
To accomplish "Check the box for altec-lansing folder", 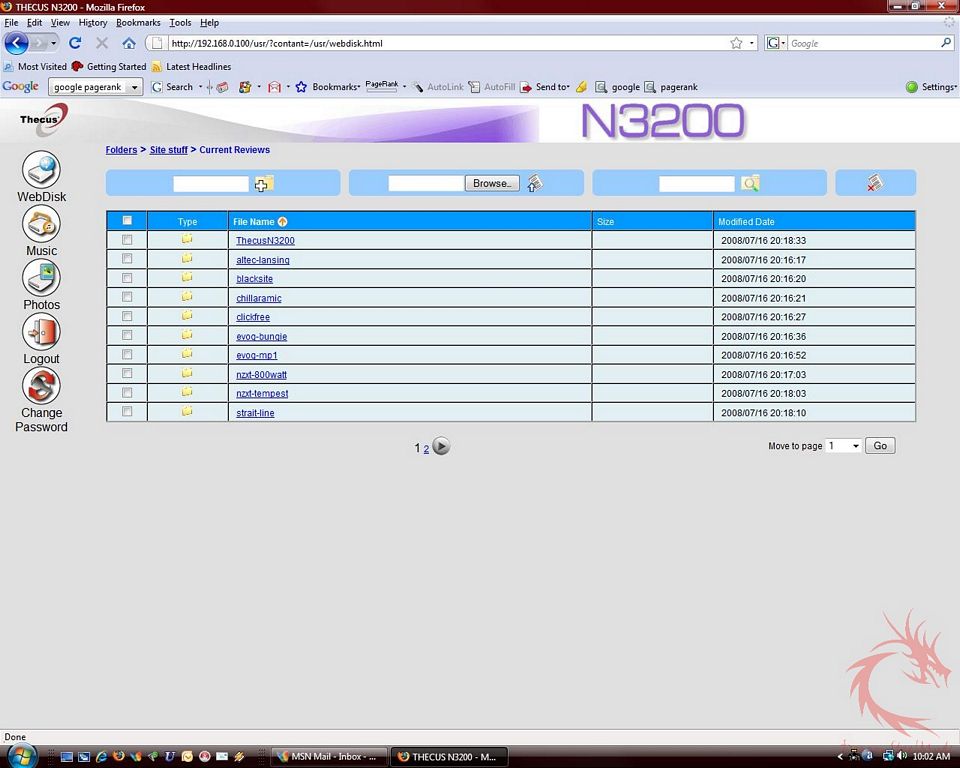I will pos(127,258).
